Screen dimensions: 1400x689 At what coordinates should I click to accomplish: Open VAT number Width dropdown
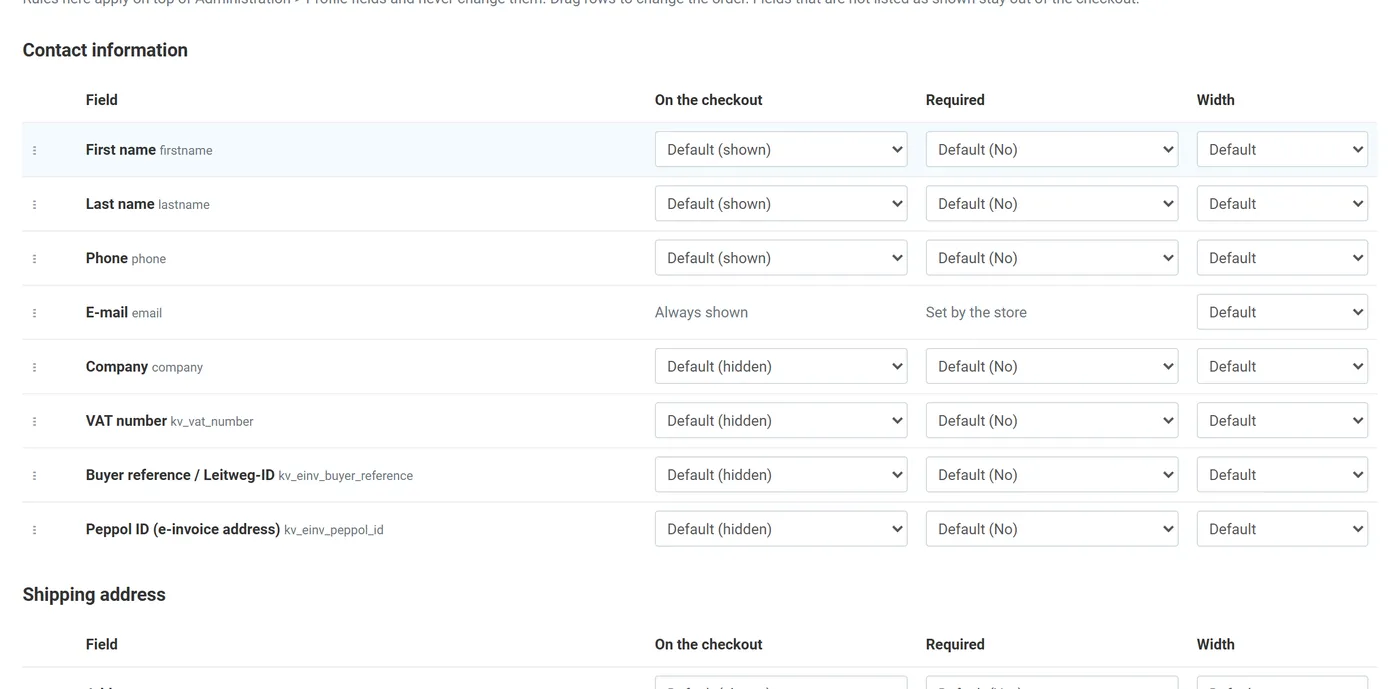click(x=1282, y=420)
